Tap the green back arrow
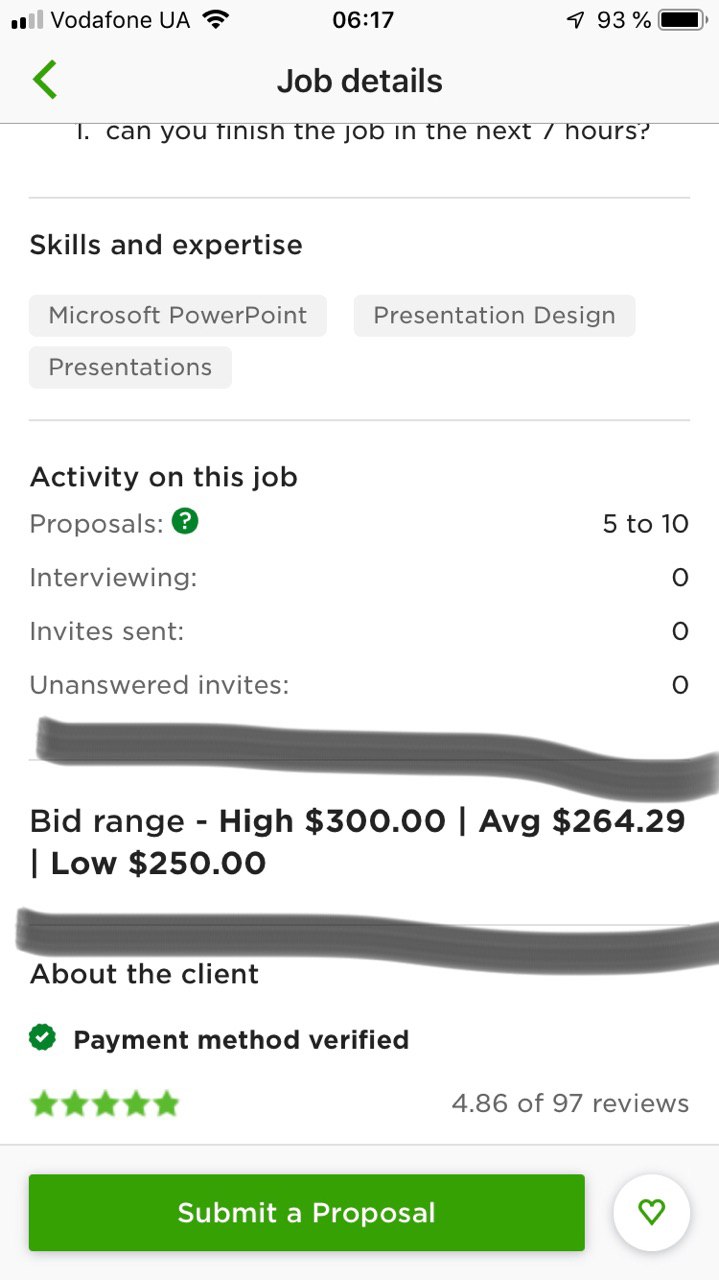This screenshot has width=719, height=1280. click(x=45, y=80)
